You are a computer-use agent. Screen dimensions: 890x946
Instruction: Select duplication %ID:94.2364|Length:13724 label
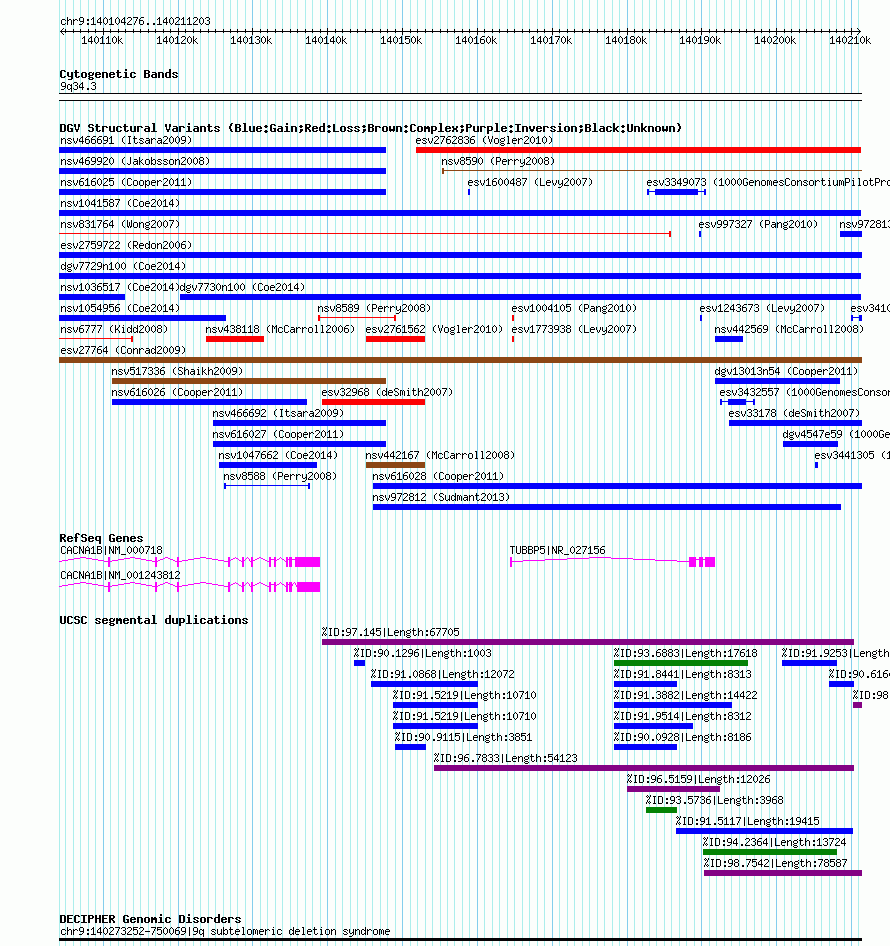pos(775,843)
